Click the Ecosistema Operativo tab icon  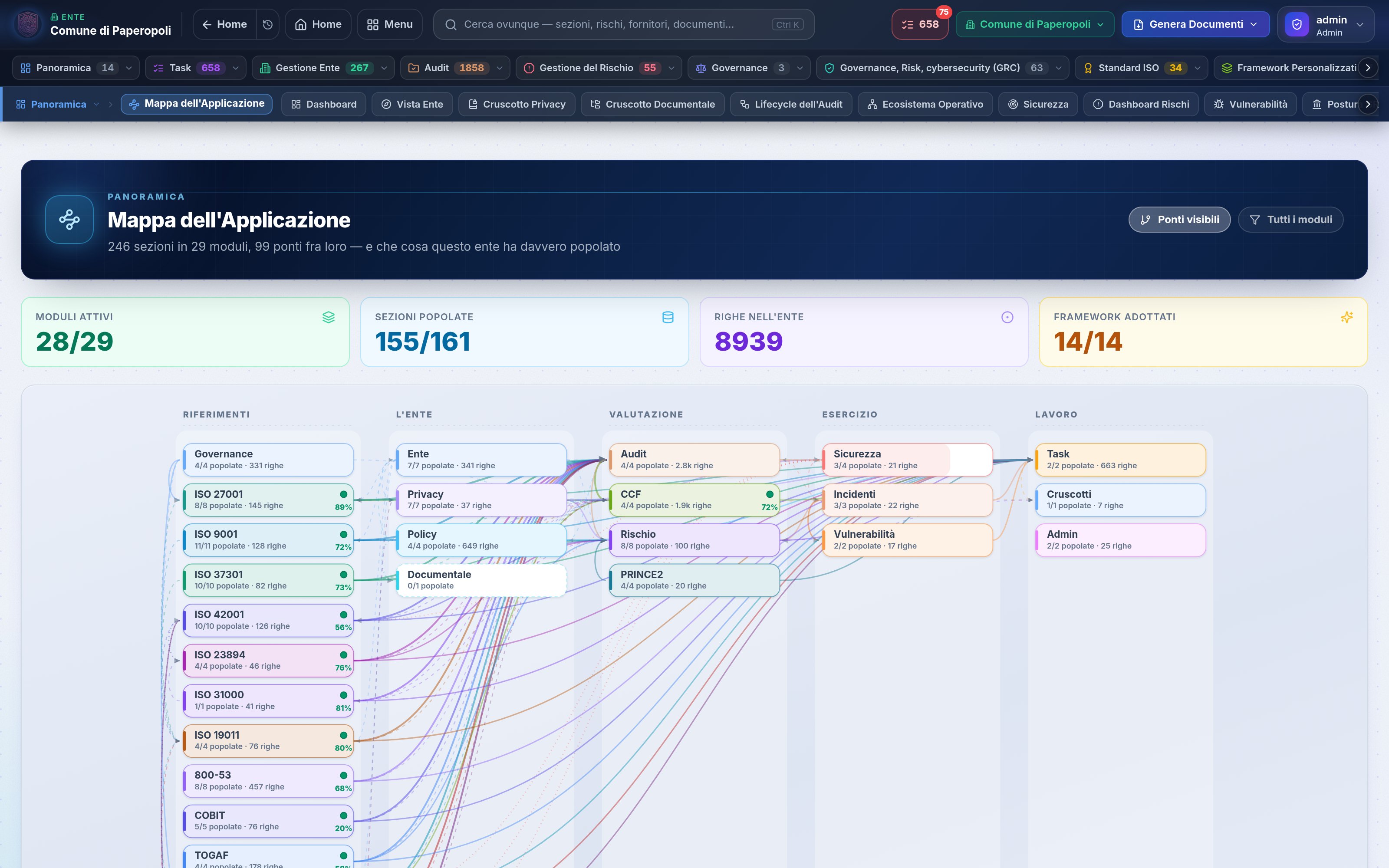point(872,104)
